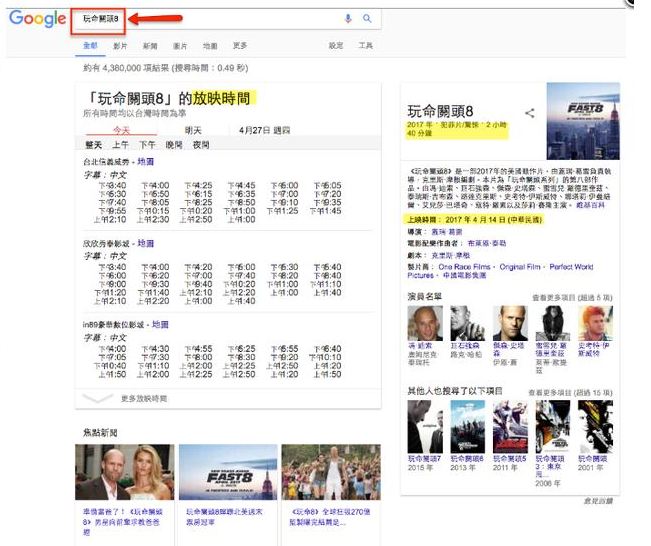Open news image of crowd with Vin Diesel

coord(331,472)
